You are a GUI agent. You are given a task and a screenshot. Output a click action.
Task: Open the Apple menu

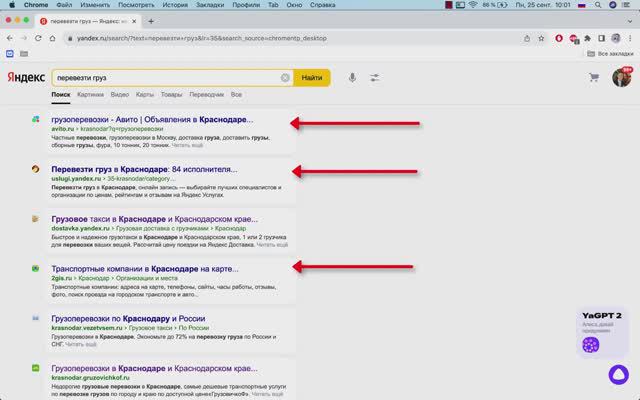click(x=12, y=5)
